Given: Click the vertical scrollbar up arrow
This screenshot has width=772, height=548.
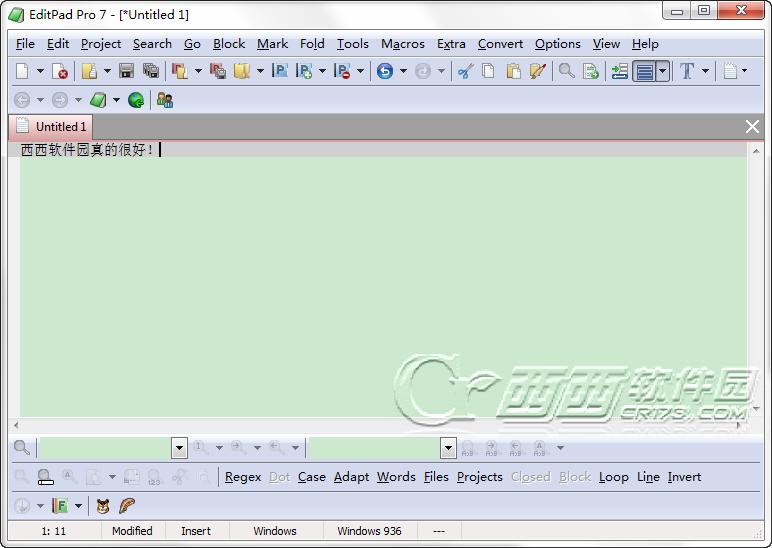Looking at the screenshot, I should [x=756, y=151].
